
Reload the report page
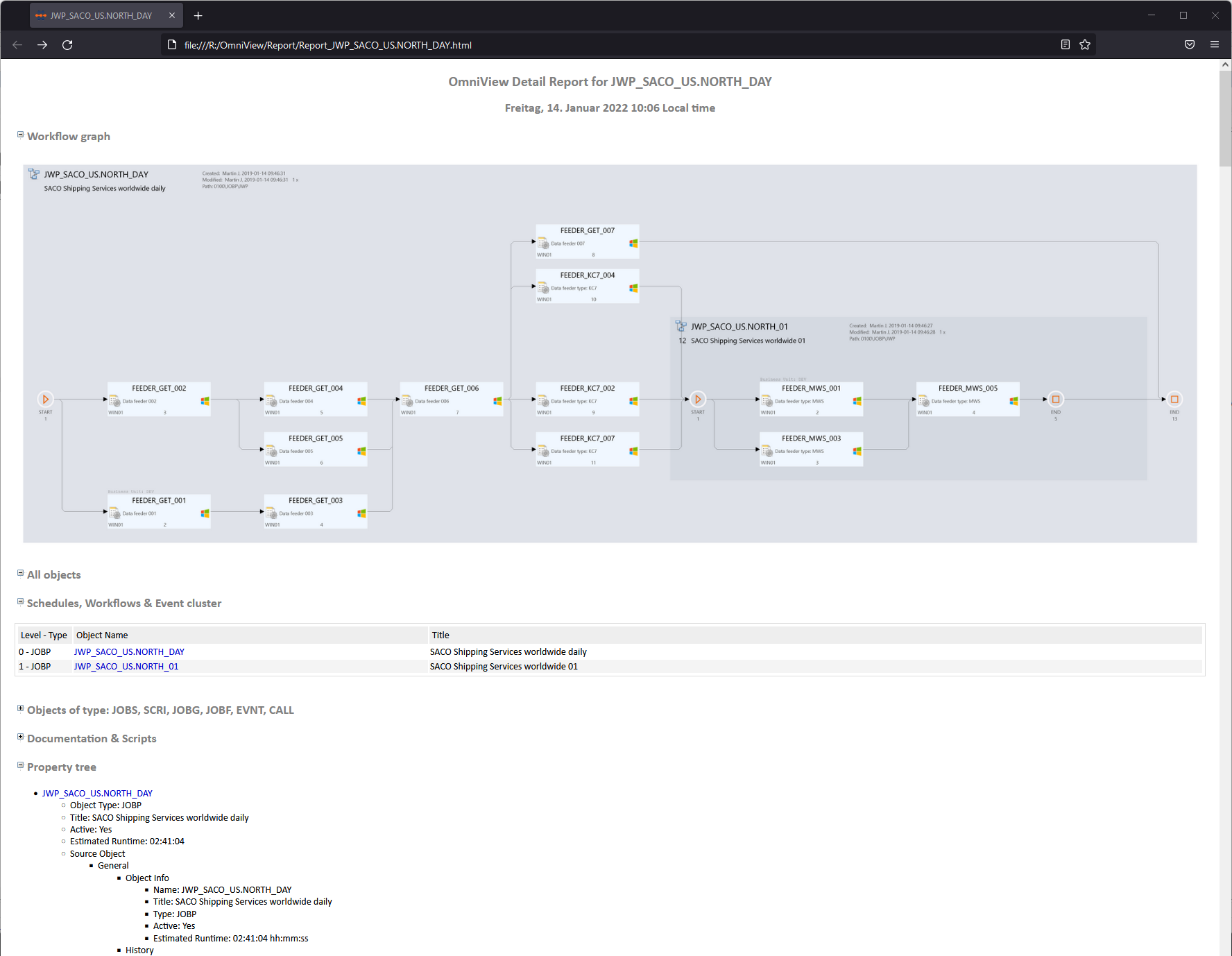tap(67, 44)
